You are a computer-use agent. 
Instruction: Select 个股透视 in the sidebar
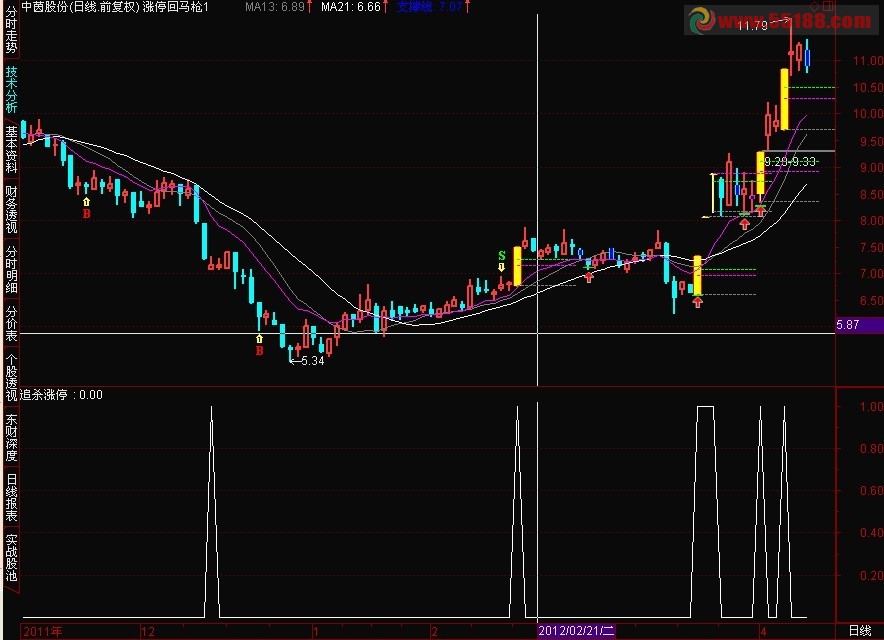(x=11, y=377)
